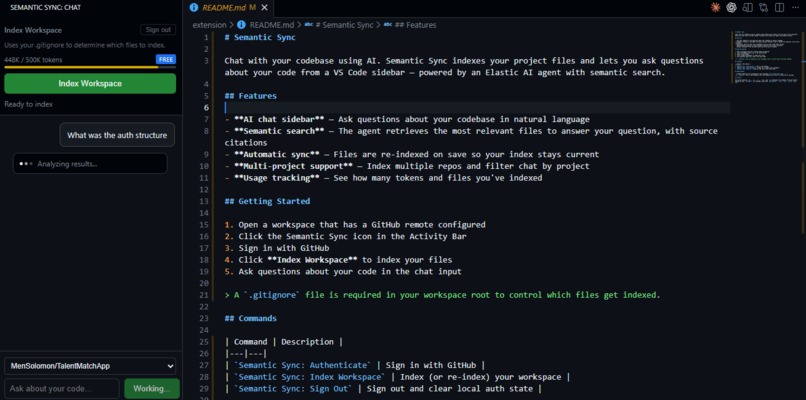The height and width of the screenshot is (400, 806).
Task: Open Markdown preview to the side
Action: coord(747,7)
